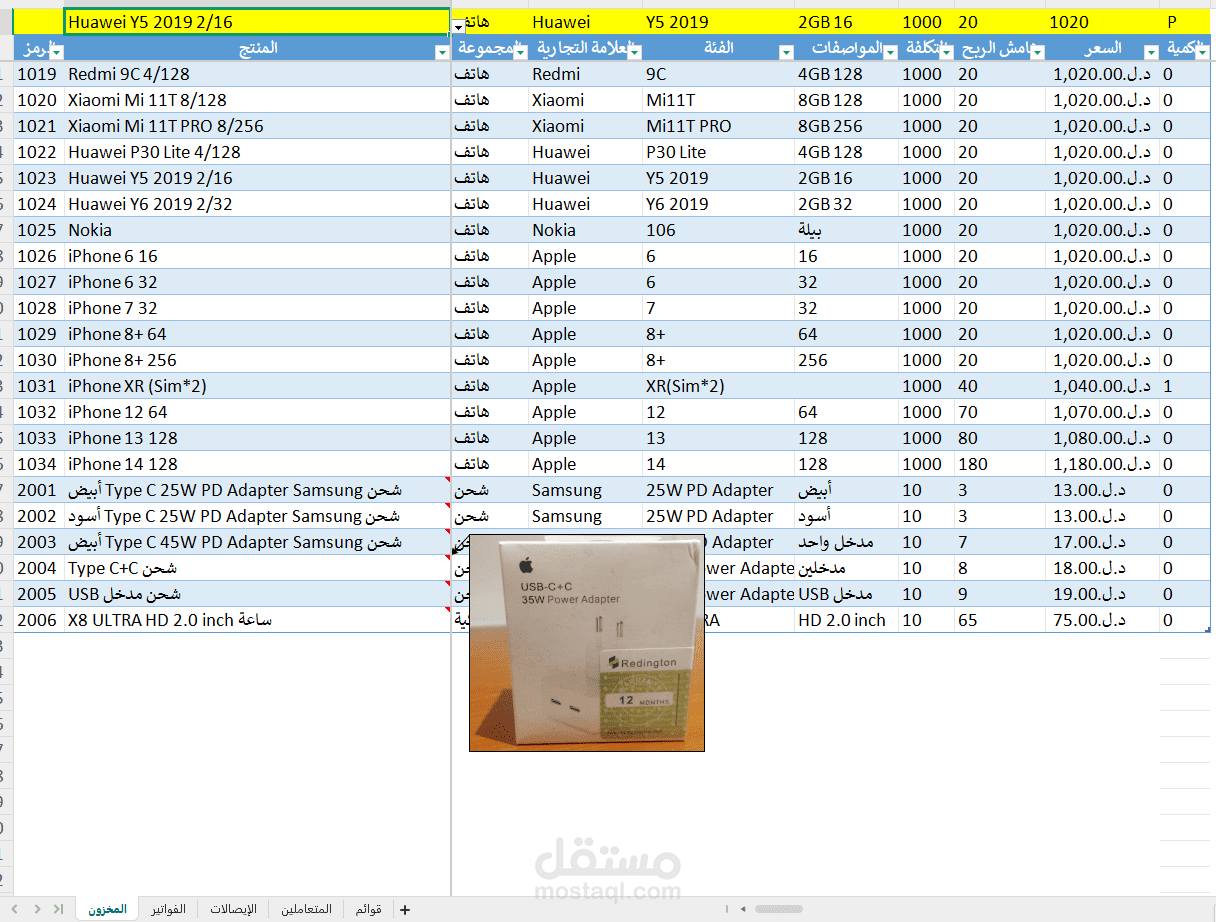Screen dimensions: 1216x922
Task: Select the price cell 1,180.00 د.ل
Action: [x=1103, y=464]
